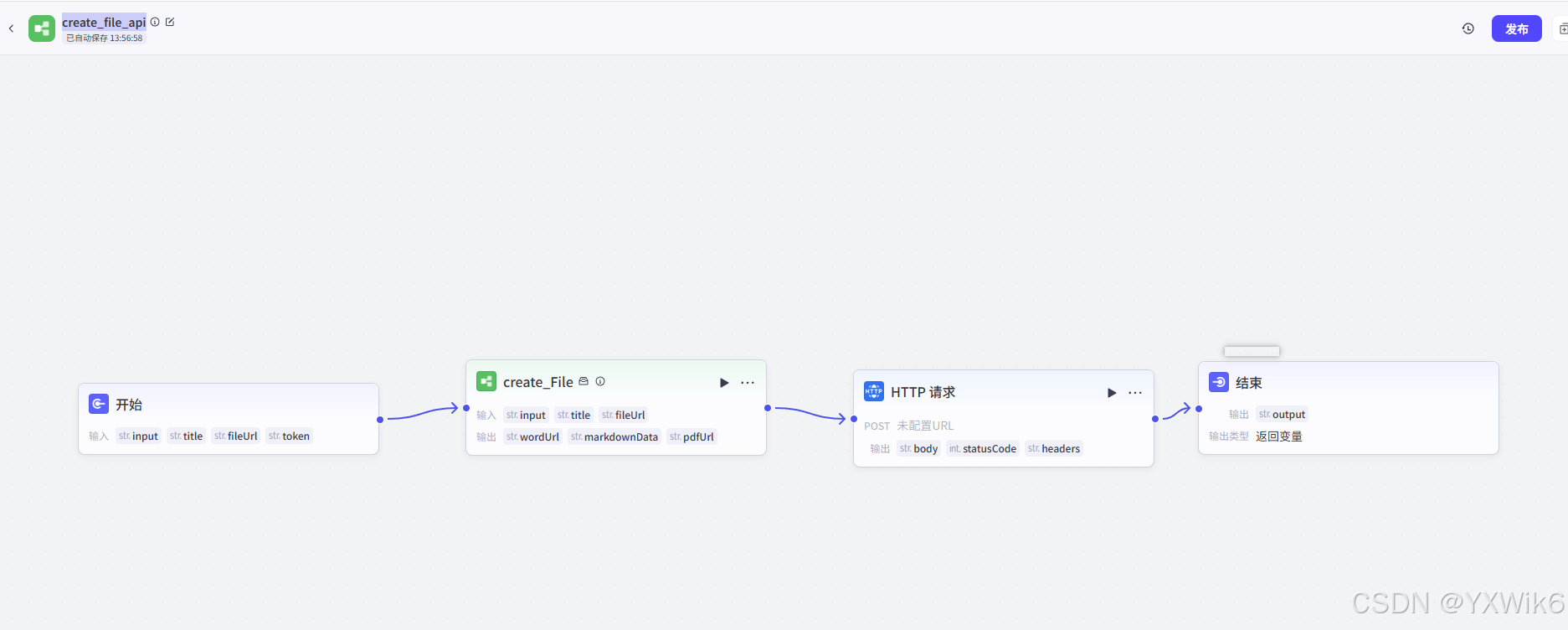The height and width of the screenshot is (630, 1568).
Task: Run the HTTP 请求 node with play button
Action: 1112,392
